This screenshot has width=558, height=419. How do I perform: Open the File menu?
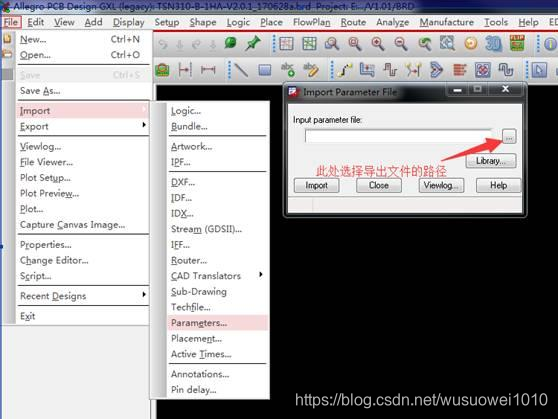coord(11,22)
